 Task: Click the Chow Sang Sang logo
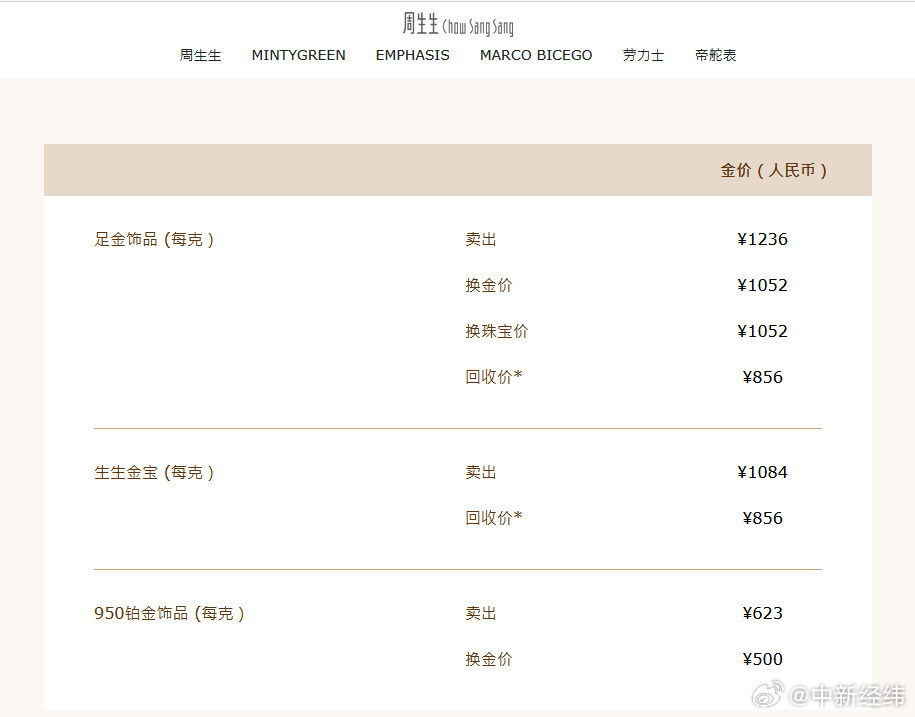click(458, 24)
